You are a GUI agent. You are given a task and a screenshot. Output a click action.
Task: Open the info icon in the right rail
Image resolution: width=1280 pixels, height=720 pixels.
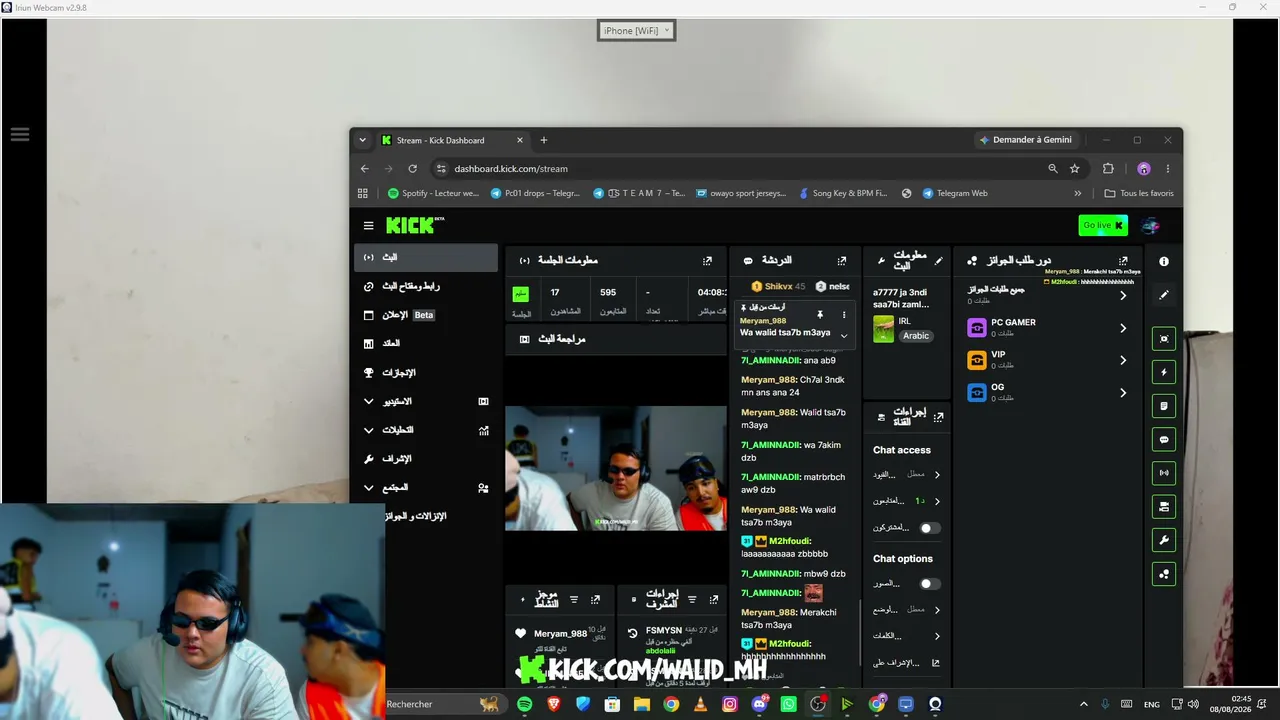(1164, 261)
